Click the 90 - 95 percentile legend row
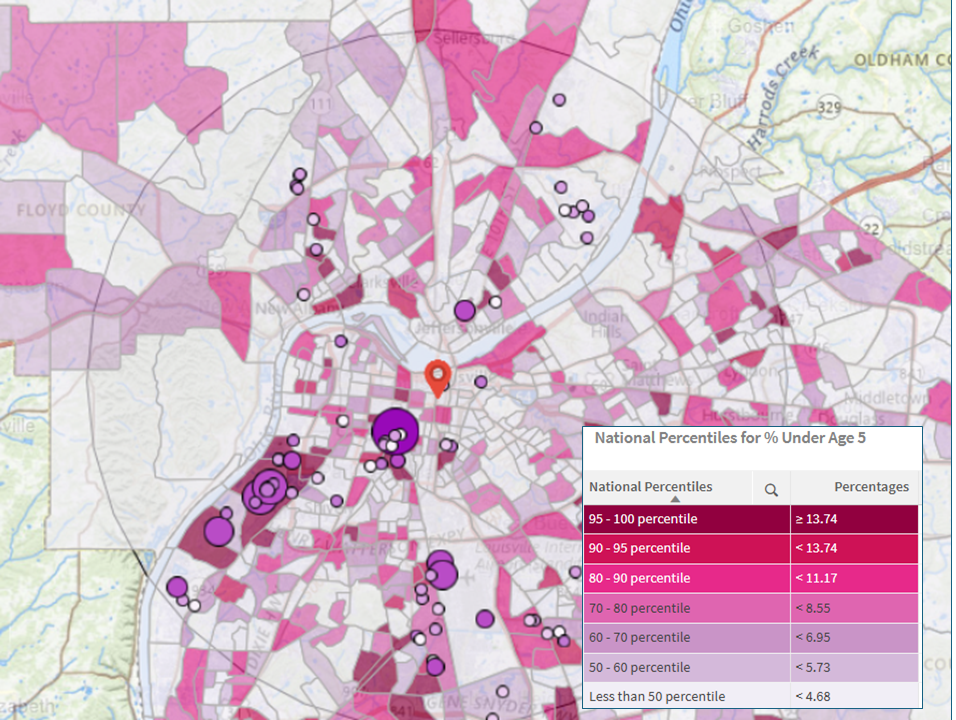Screen dimensions: 956x720 click(x=685, y=548)
